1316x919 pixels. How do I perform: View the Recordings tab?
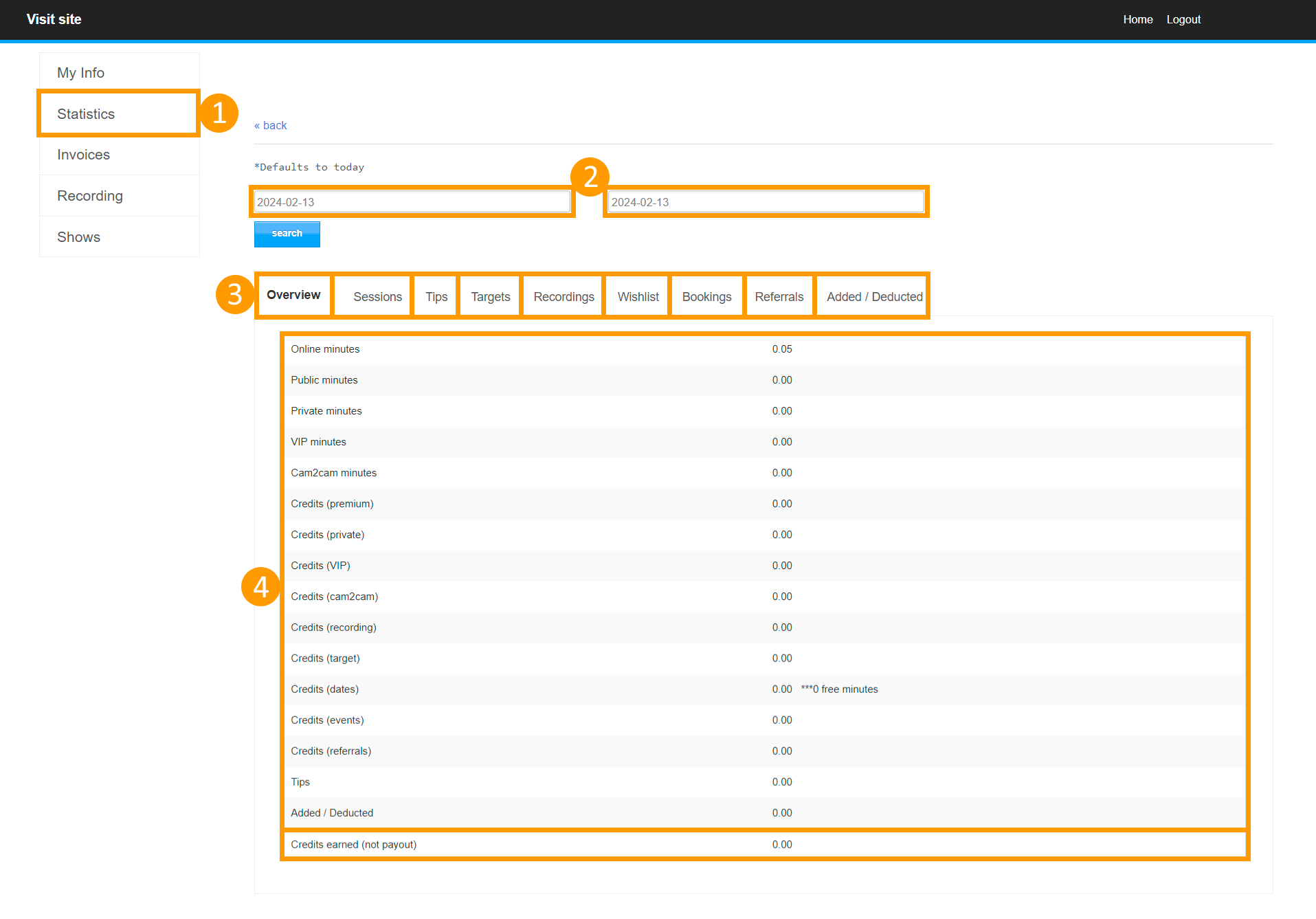(x=564, y=297)
